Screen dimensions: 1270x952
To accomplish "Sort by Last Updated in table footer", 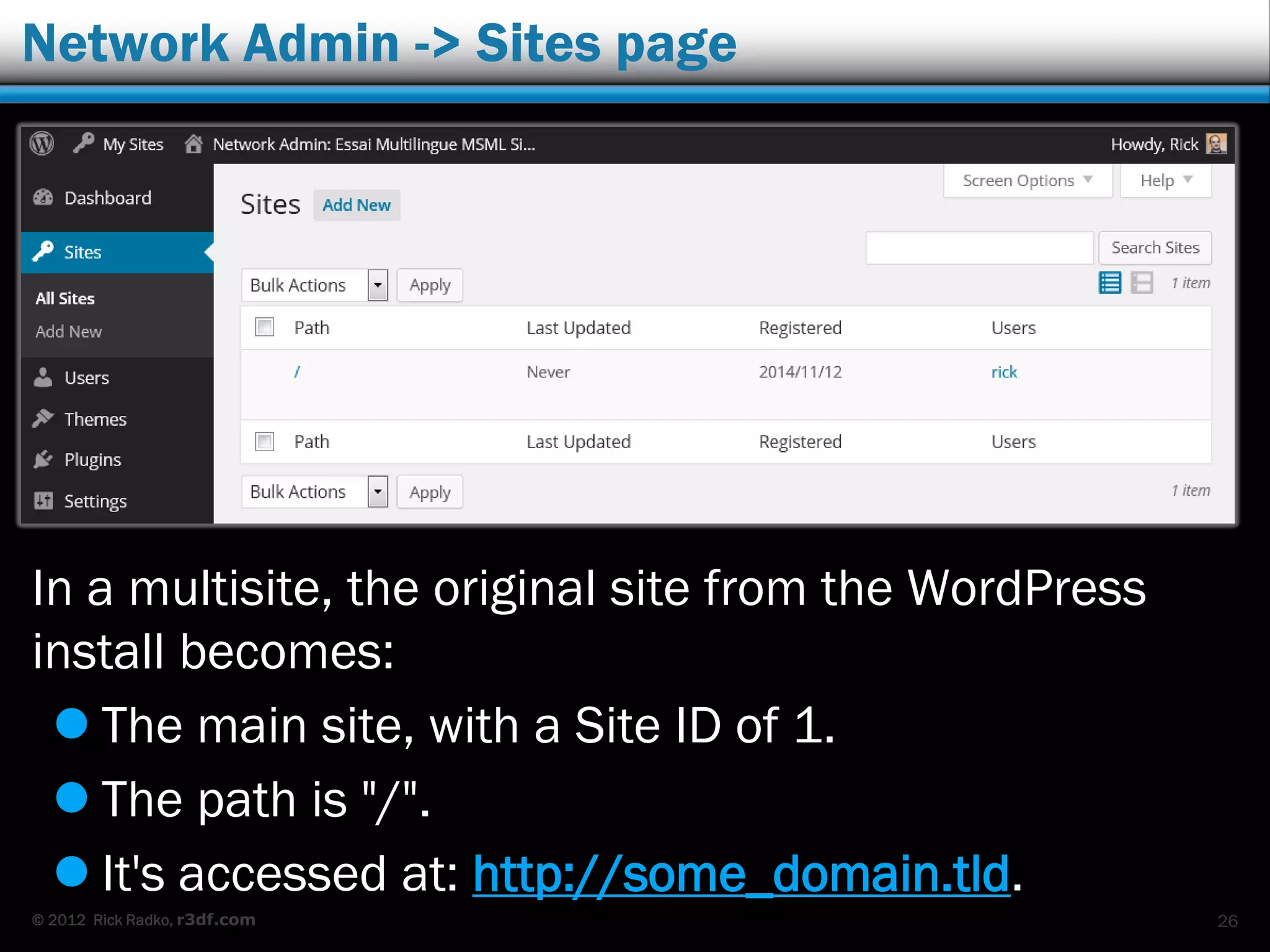I will click(579, 442).
